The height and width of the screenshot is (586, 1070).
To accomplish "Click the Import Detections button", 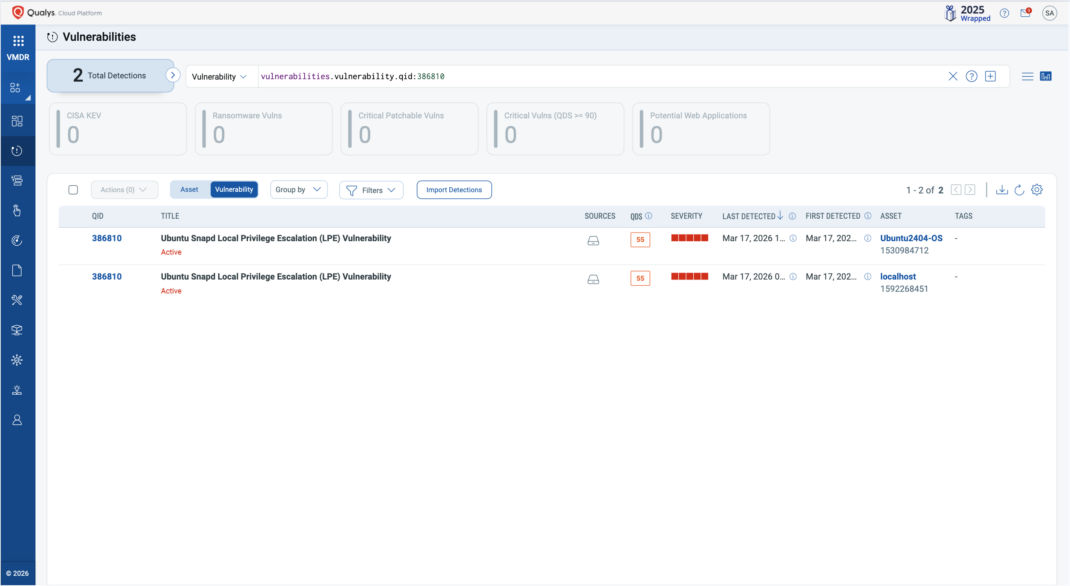I will pos(454,190).
